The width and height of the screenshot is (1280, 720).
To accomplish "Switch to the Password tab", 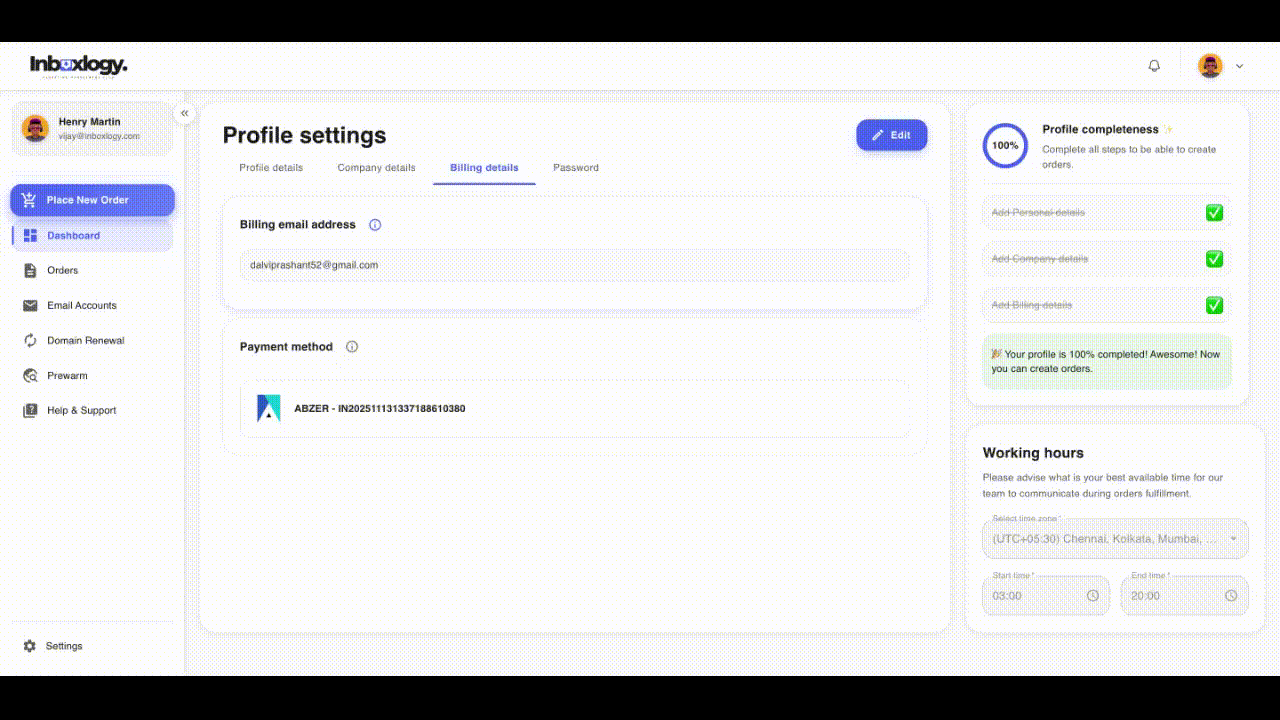I will click(x=576, y=168).
